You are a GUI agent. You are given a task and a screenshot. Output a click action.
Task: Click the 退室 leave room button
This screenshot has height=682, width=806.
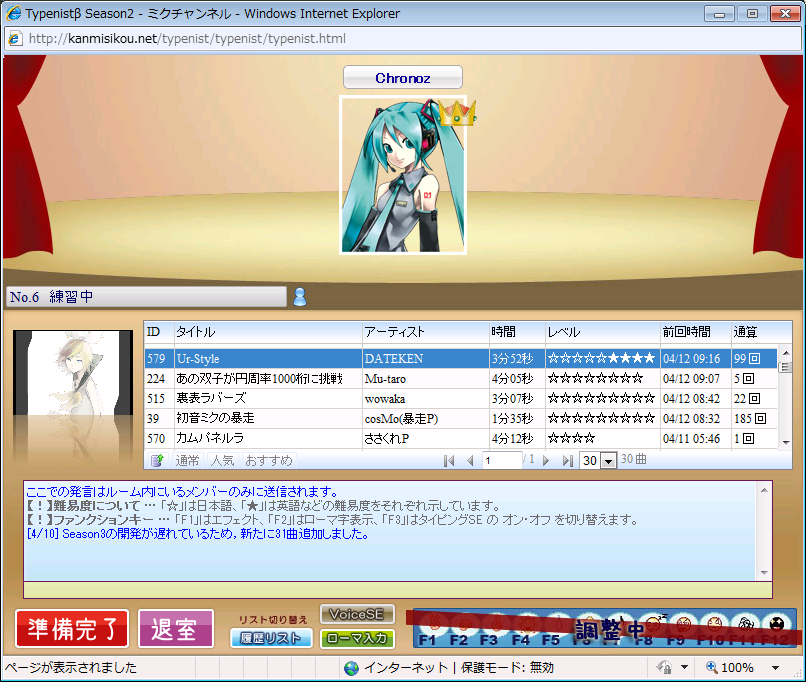[176, 629]
